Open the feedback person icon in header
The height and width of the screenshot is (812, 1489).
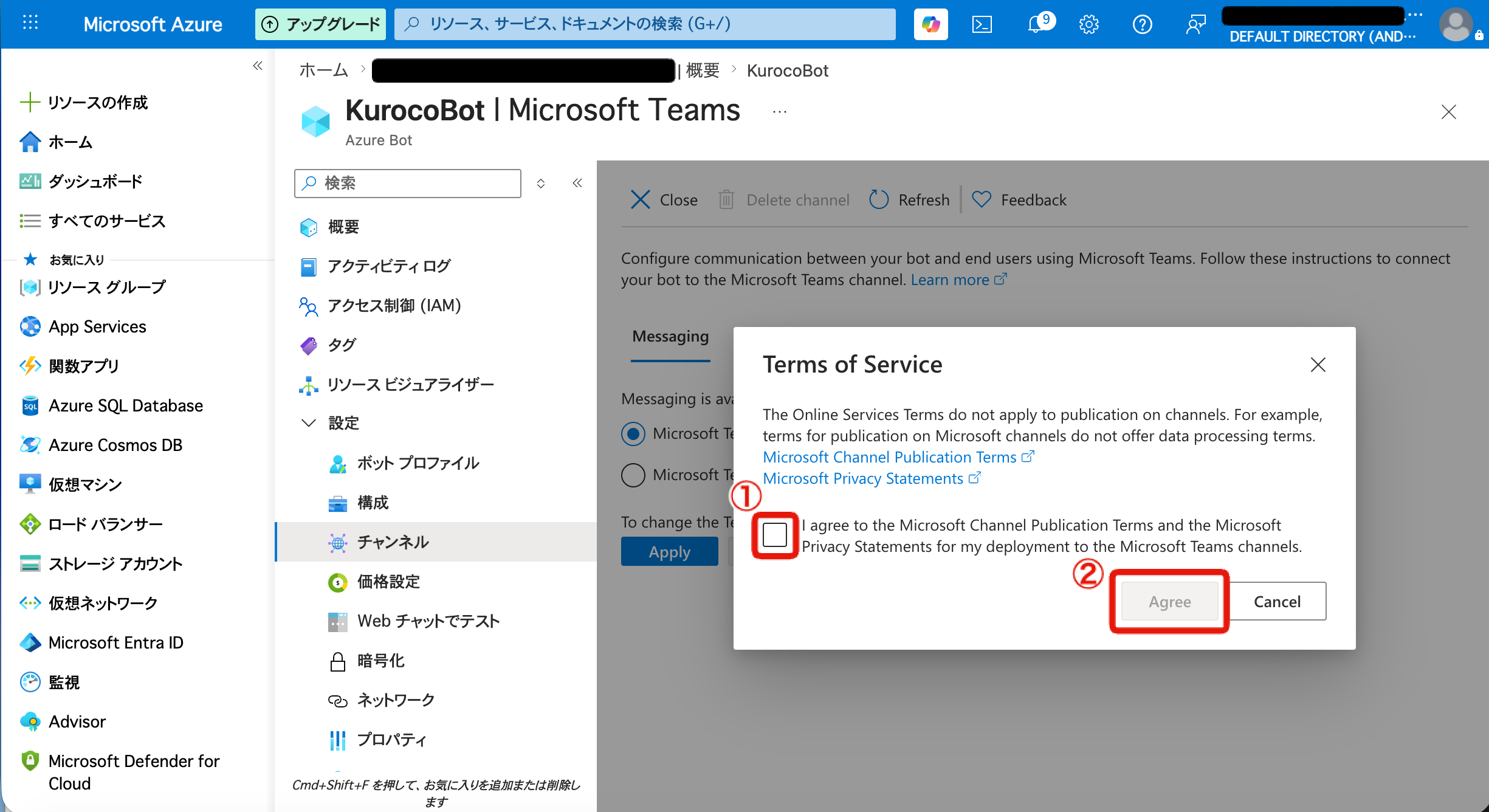1195,24
